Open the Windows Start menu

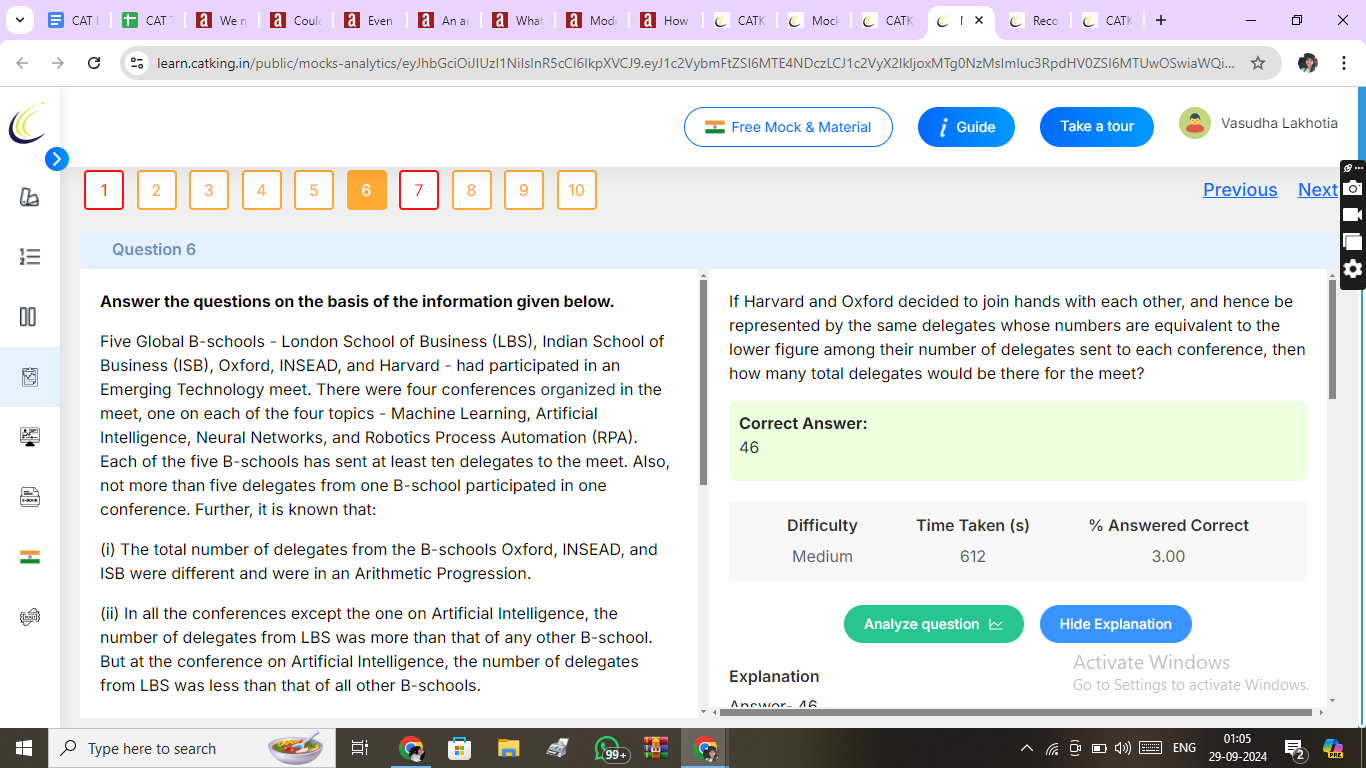pyautogui.click(x=23, y=748)
